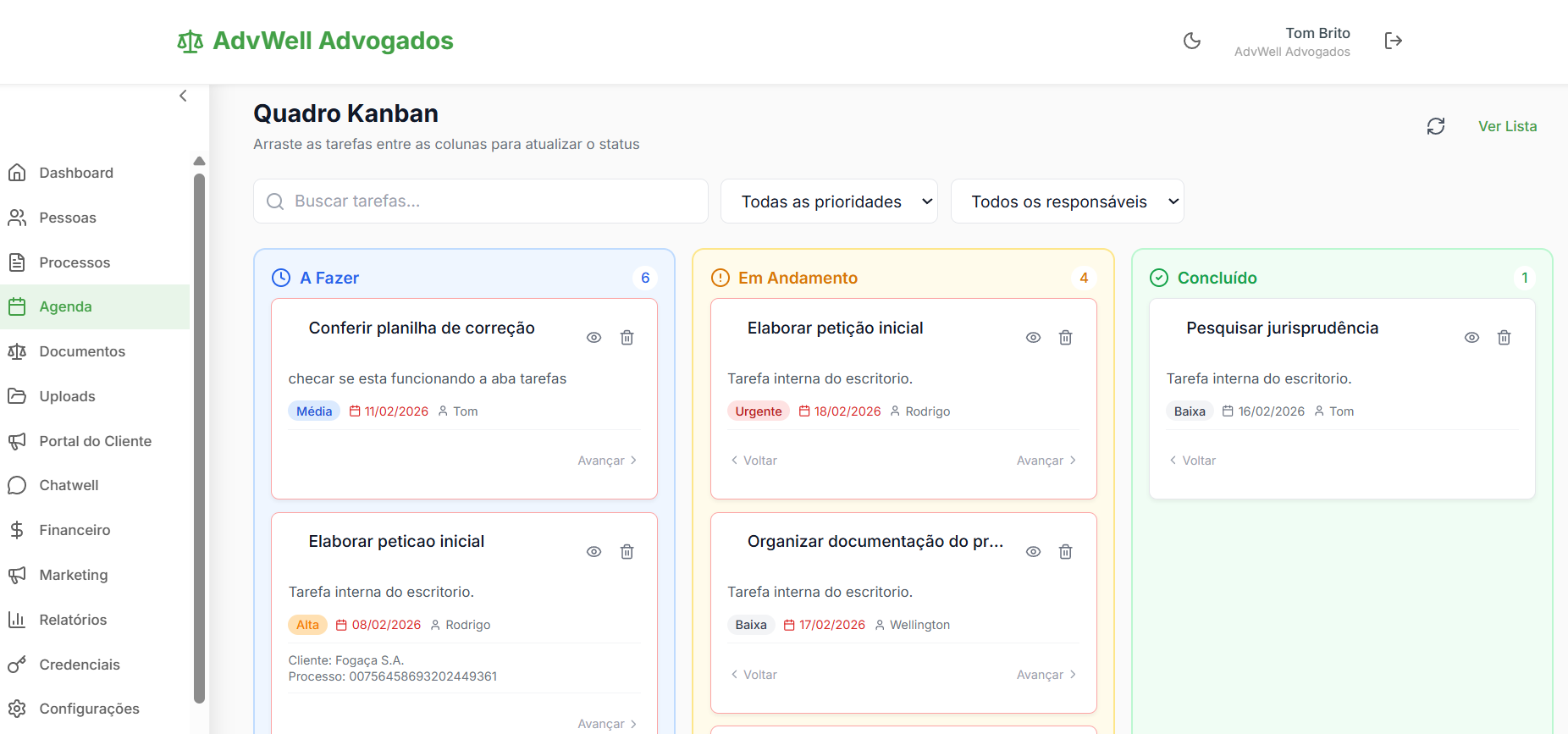Toggle dark mode with the moon icon
Viewport: 1568px width, 734px height.
pyautogui.click(x=1192, y=41)
